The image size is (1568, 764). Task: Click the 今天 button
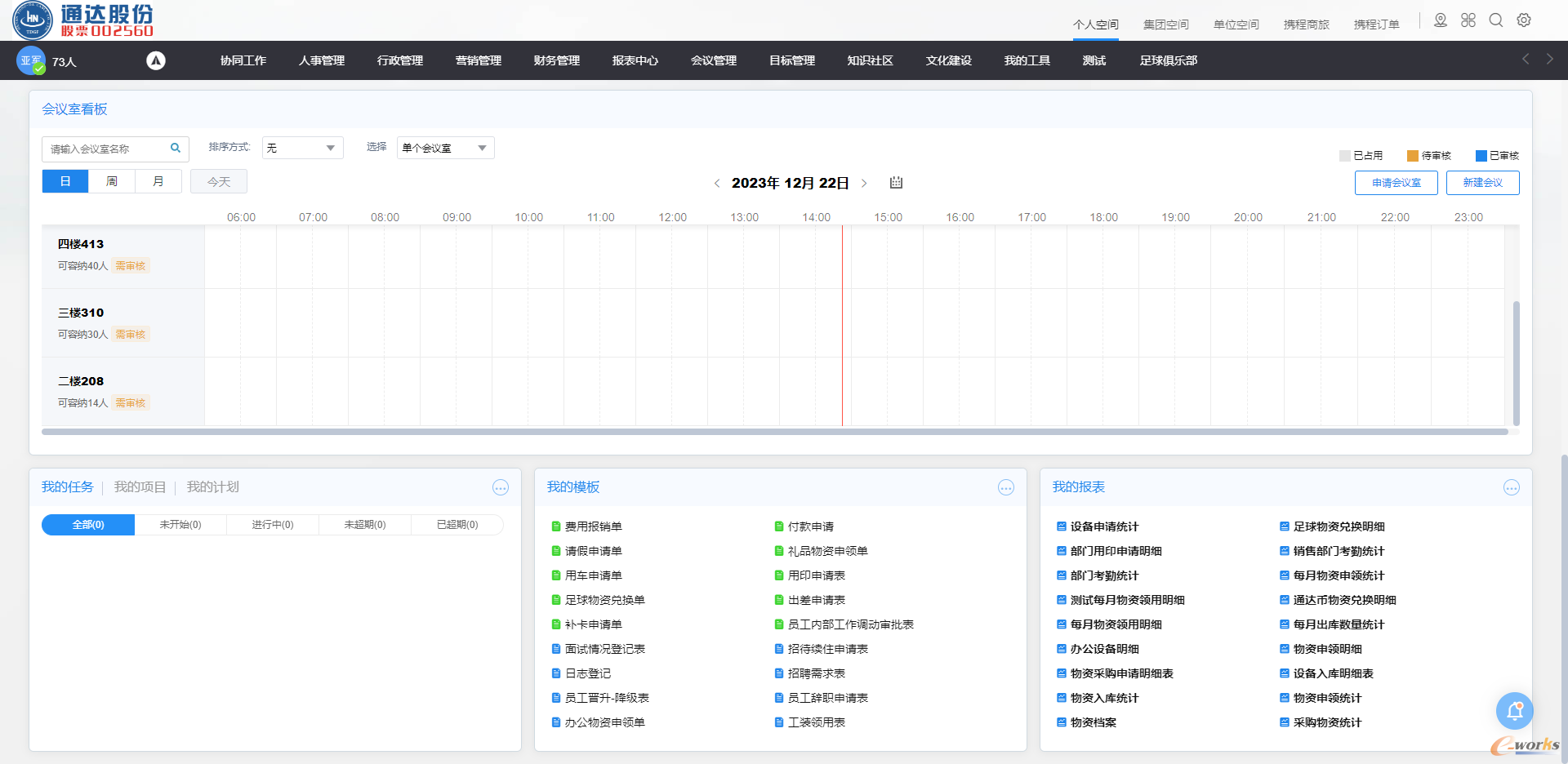[219, 181]
